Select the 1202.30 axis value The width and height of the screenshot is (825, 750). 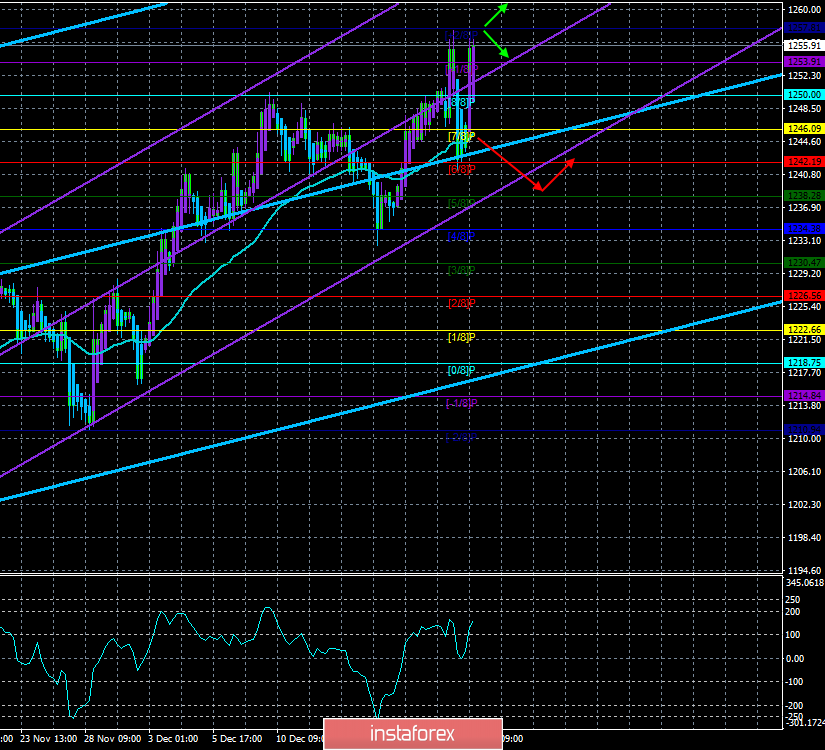pyautogui.click(x=804, y=505)
